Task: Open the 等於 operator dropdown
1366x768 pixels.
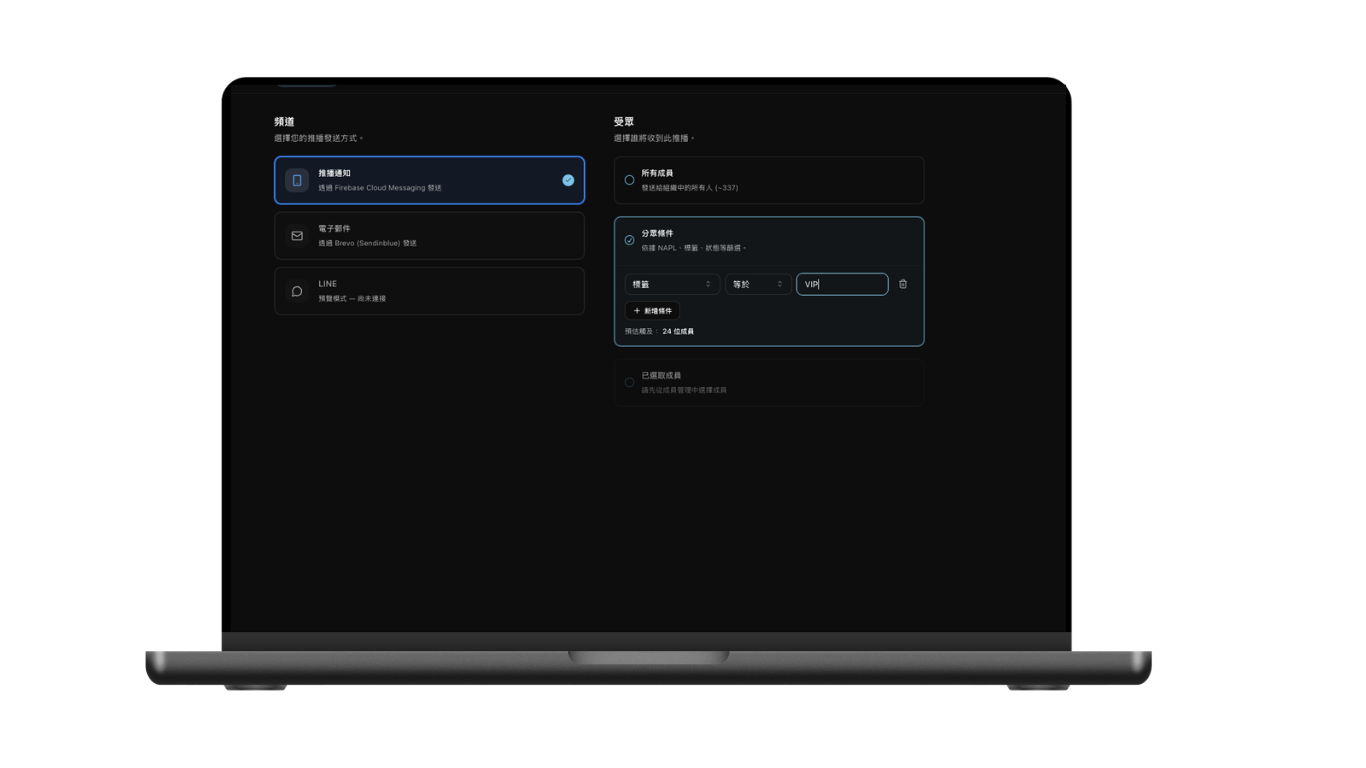Action: [758, 284]
